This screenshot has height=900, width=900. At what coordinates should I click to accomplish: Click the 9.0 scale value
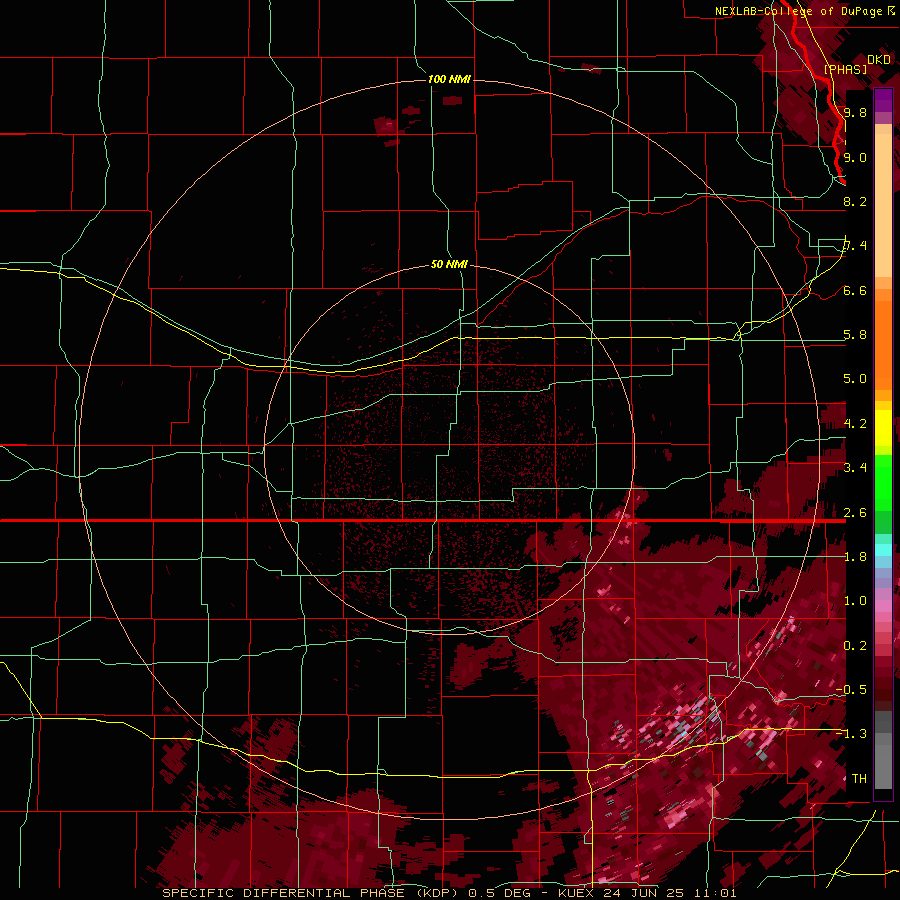click(x=855, y=157)
